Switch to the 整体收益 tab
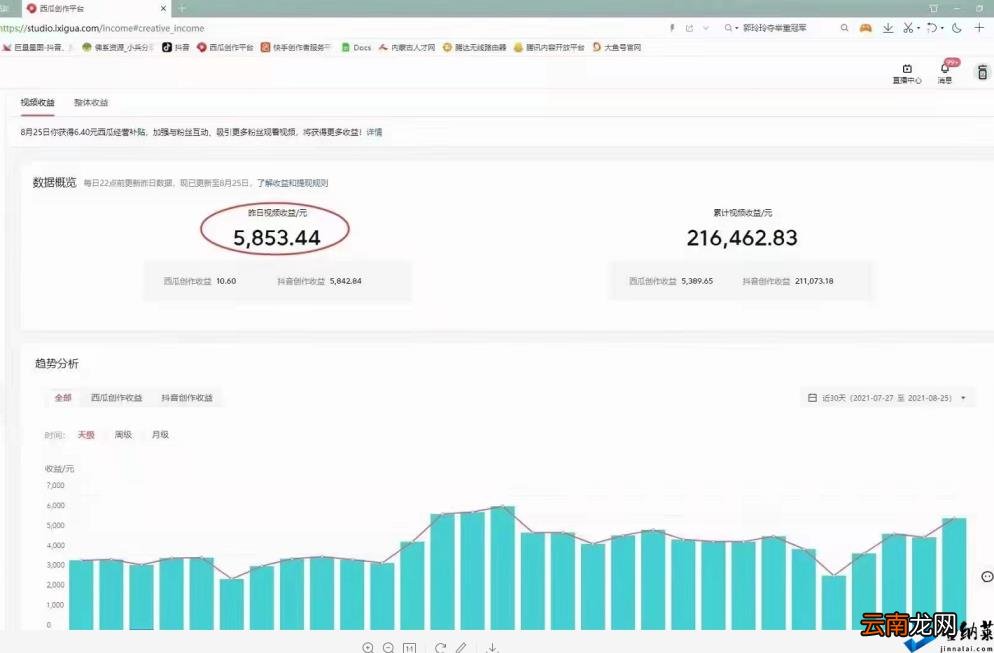Screen dimensions: 994x653 coord(91,102)
